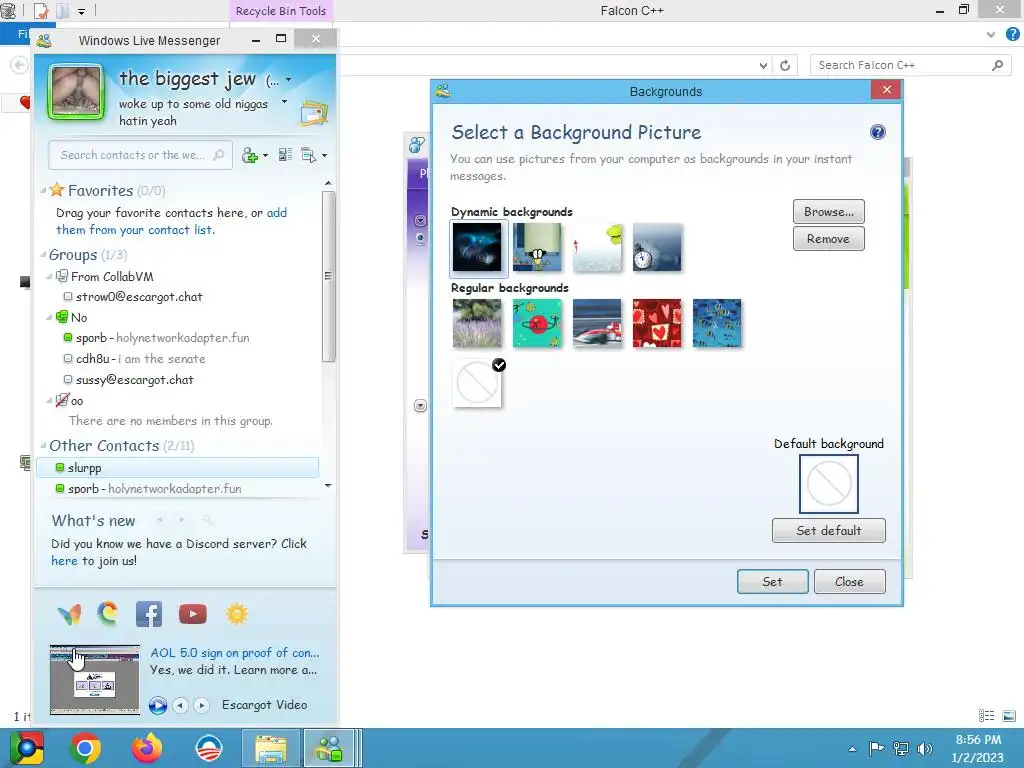Click the 'here' Discord link

[64, 561]
